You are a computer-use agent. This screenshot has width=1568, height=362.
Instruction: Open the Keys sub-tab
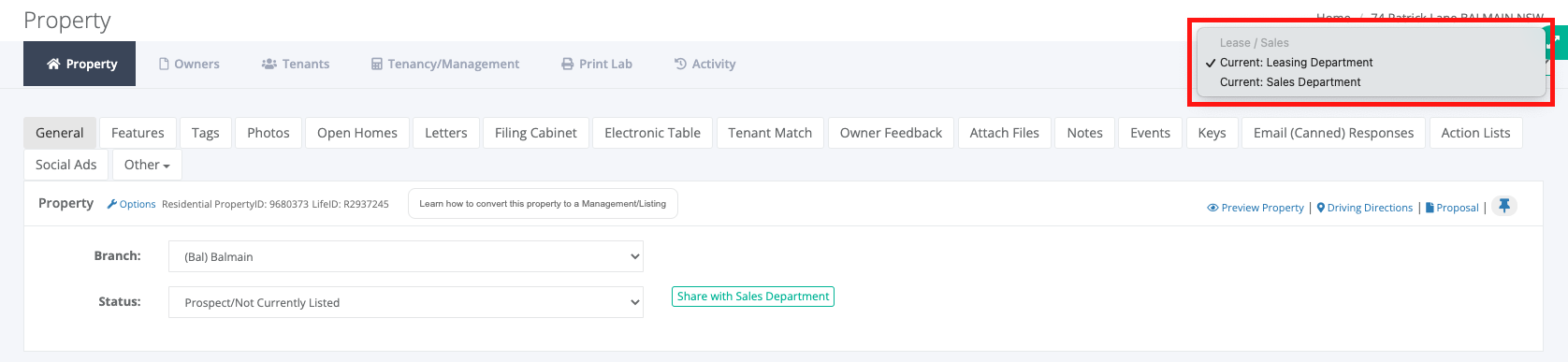(1212, 133)
